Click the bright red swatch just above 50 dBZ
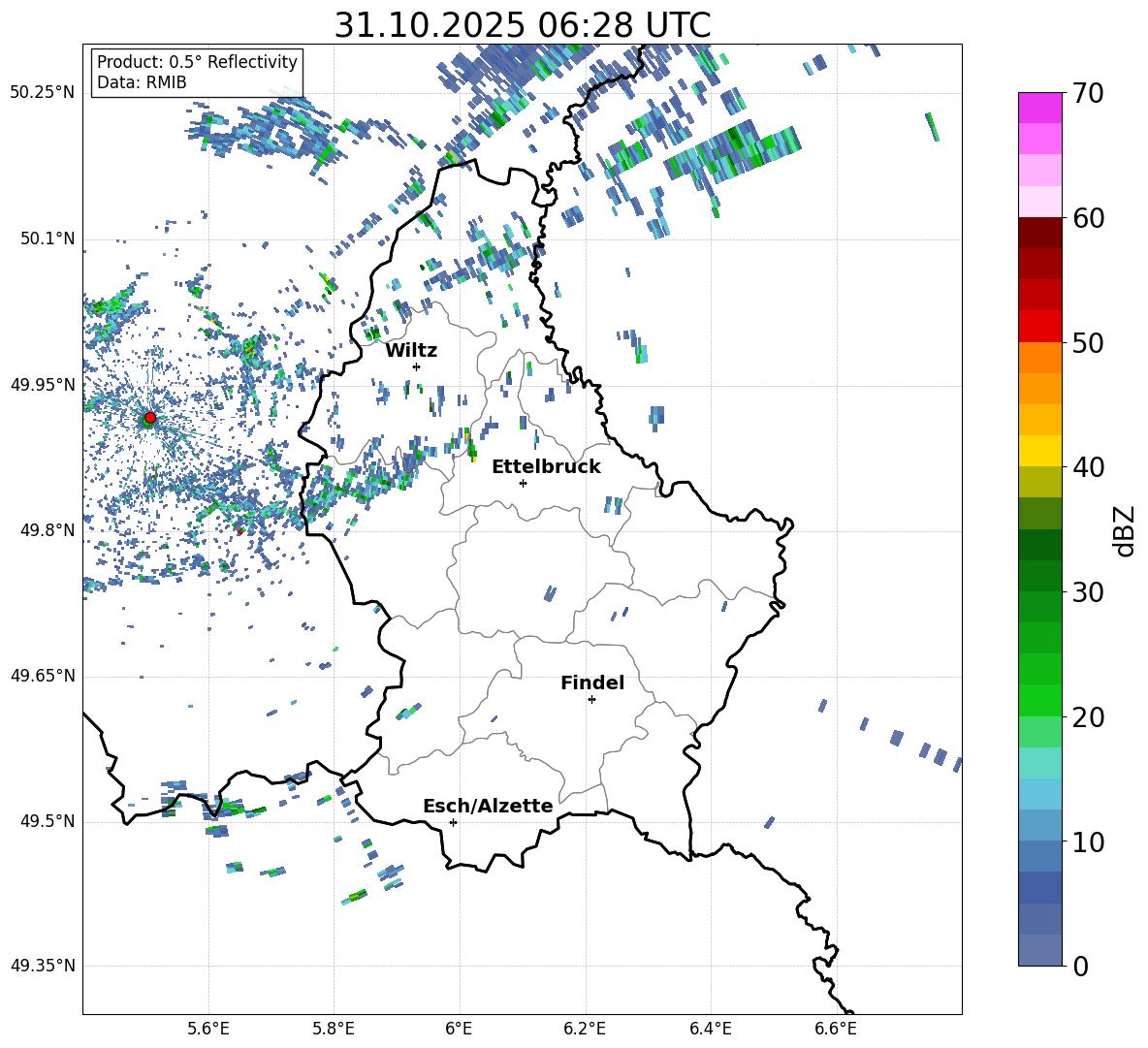 1039,327
